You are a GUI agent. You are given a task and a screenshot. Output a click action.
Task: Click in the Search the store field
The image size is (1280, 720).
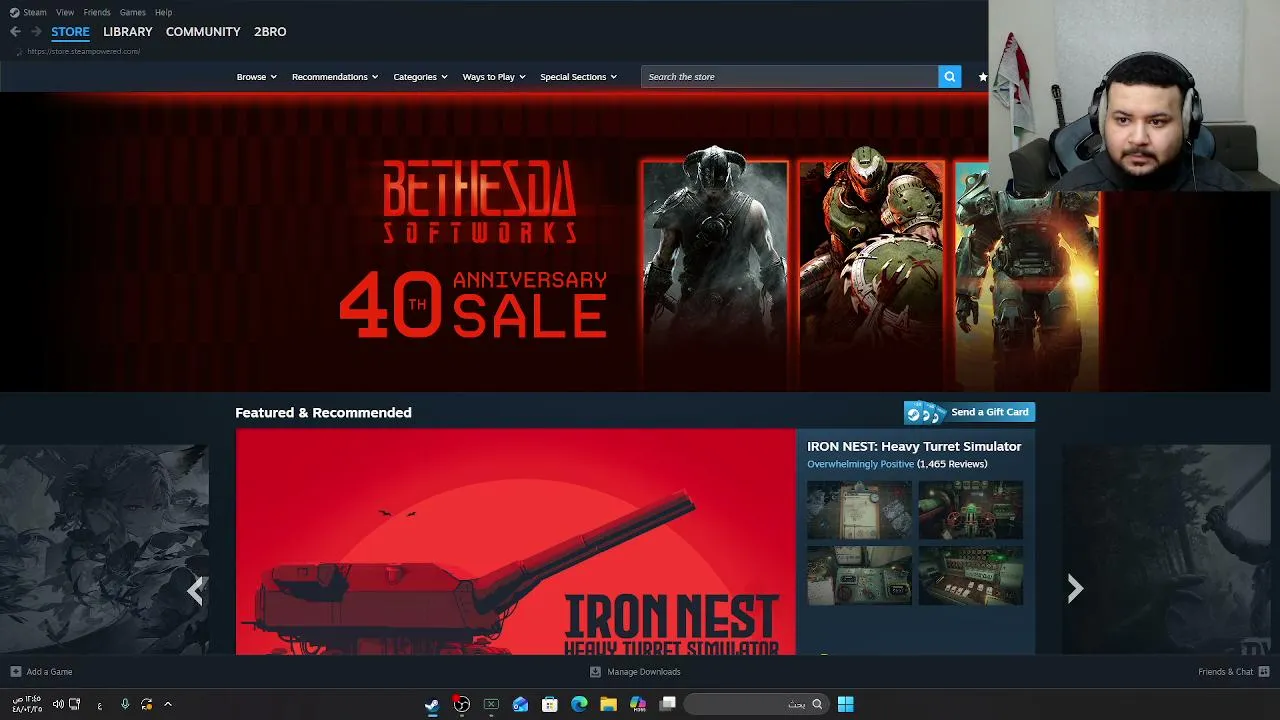[x=790, y=77]
